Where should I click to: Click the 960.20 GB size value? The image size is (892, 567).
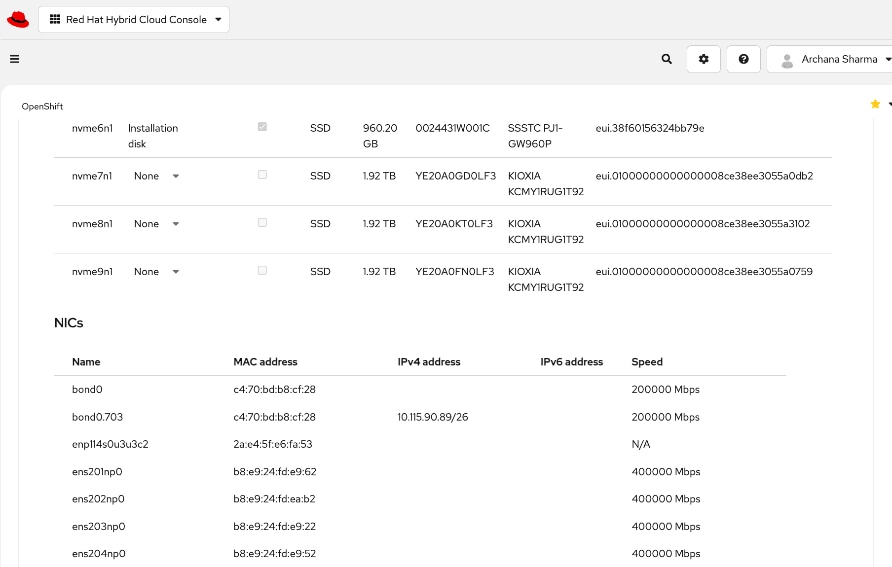(x=380, y=136)
